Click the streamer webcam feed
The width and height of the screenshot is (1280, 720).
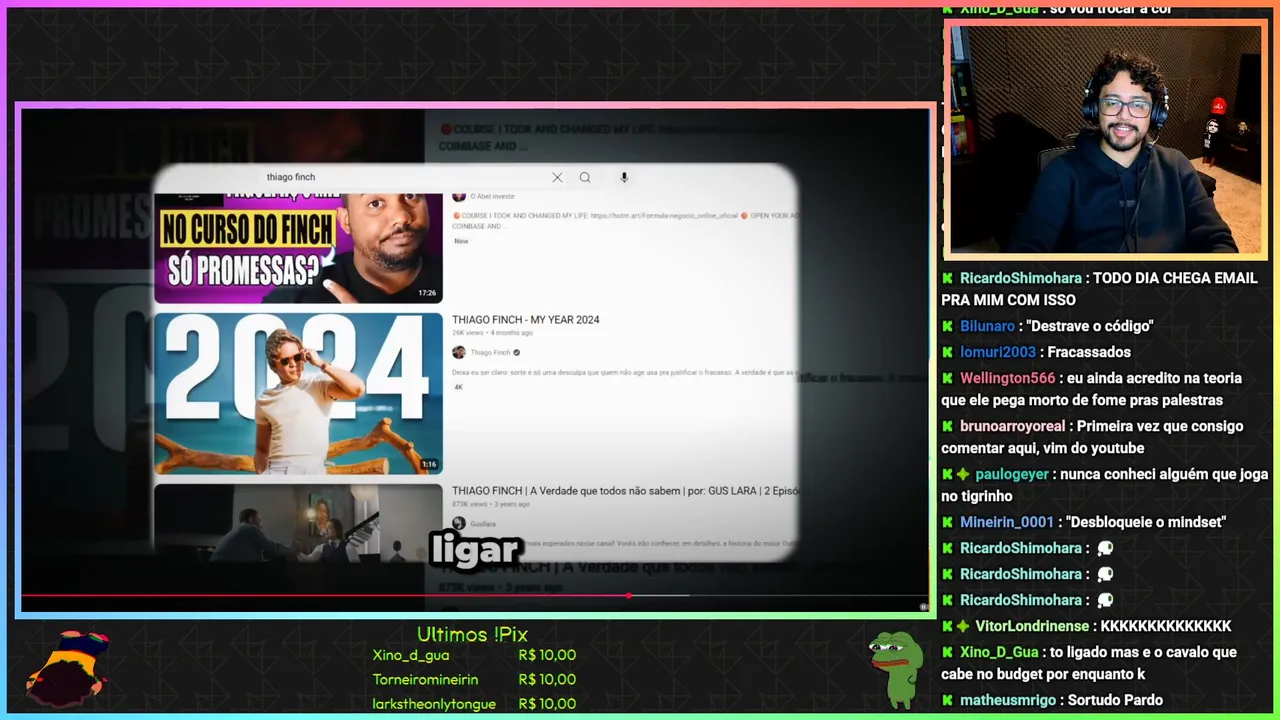(1105, 139)
